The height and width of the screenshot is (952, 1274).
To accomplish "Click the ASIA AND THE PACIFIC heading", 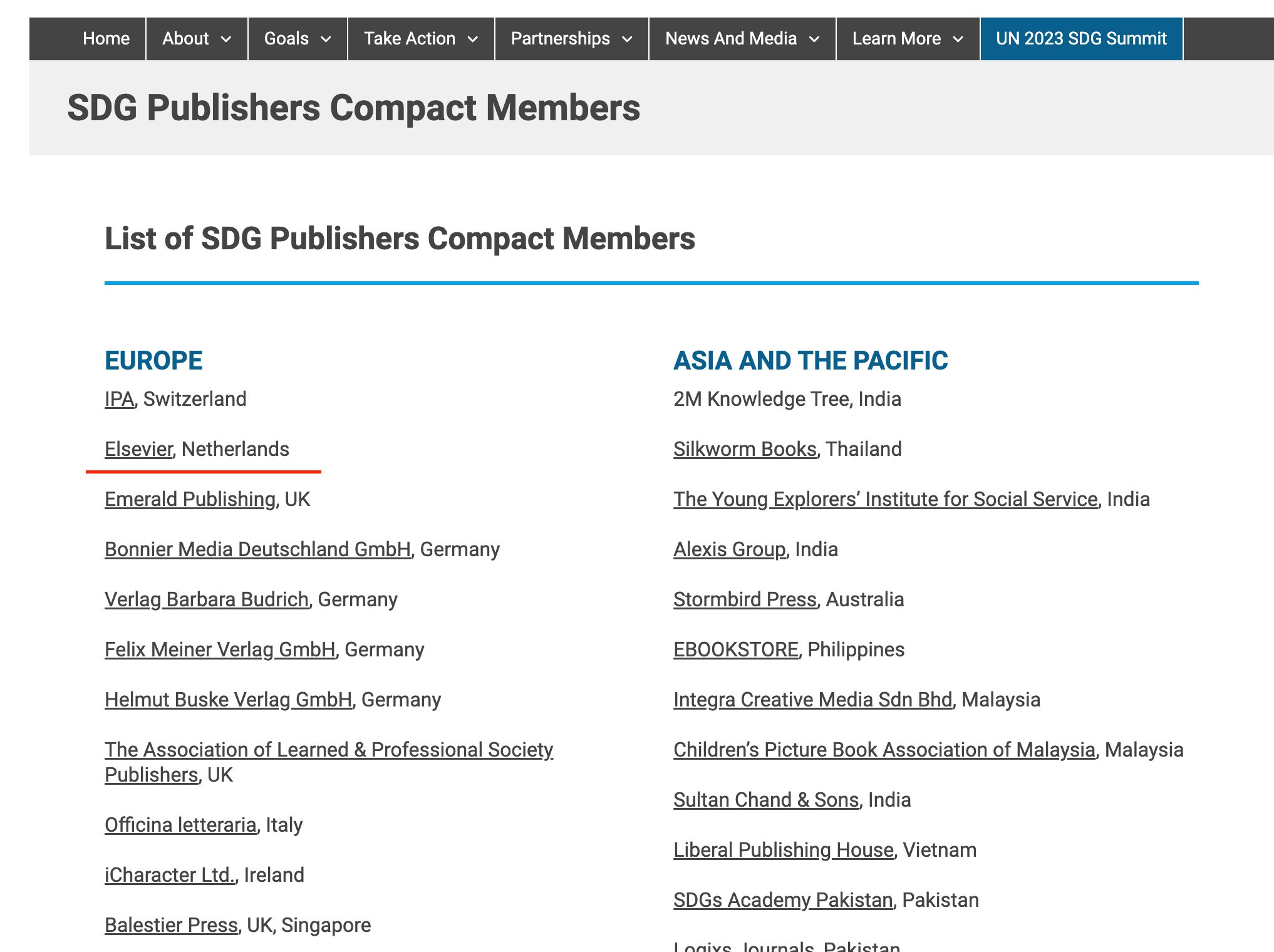I will (x=810, y=360).
